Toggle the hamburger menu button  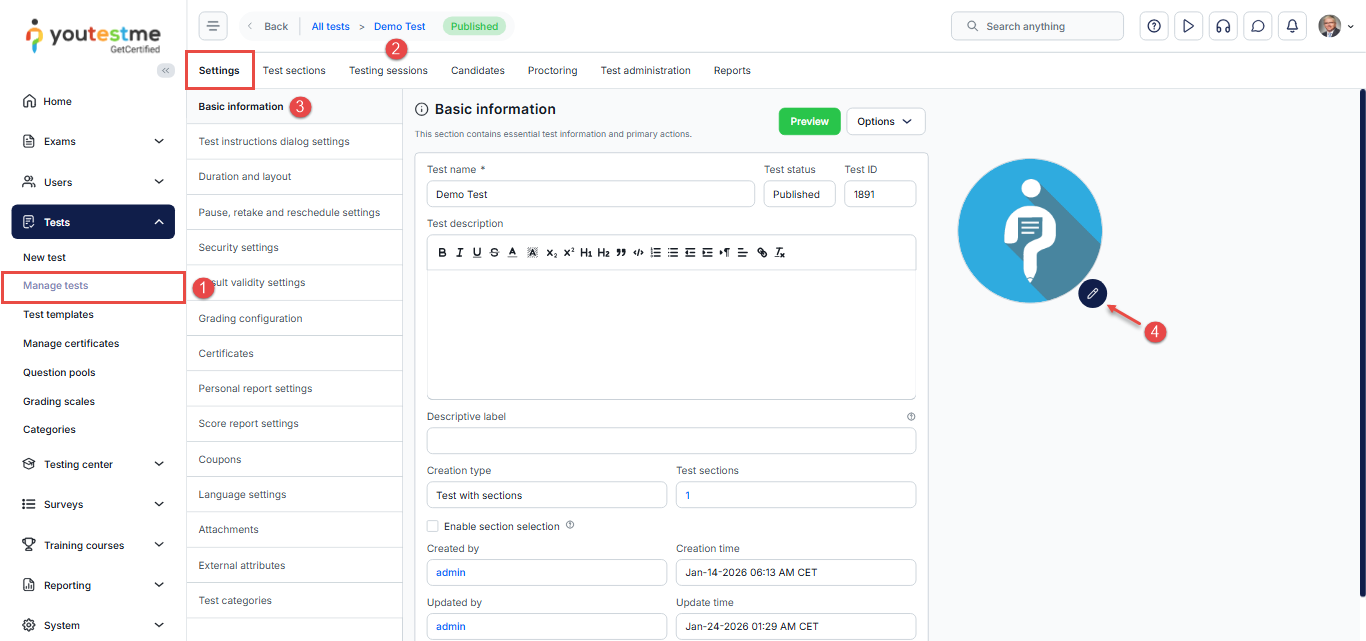[213, 26]
